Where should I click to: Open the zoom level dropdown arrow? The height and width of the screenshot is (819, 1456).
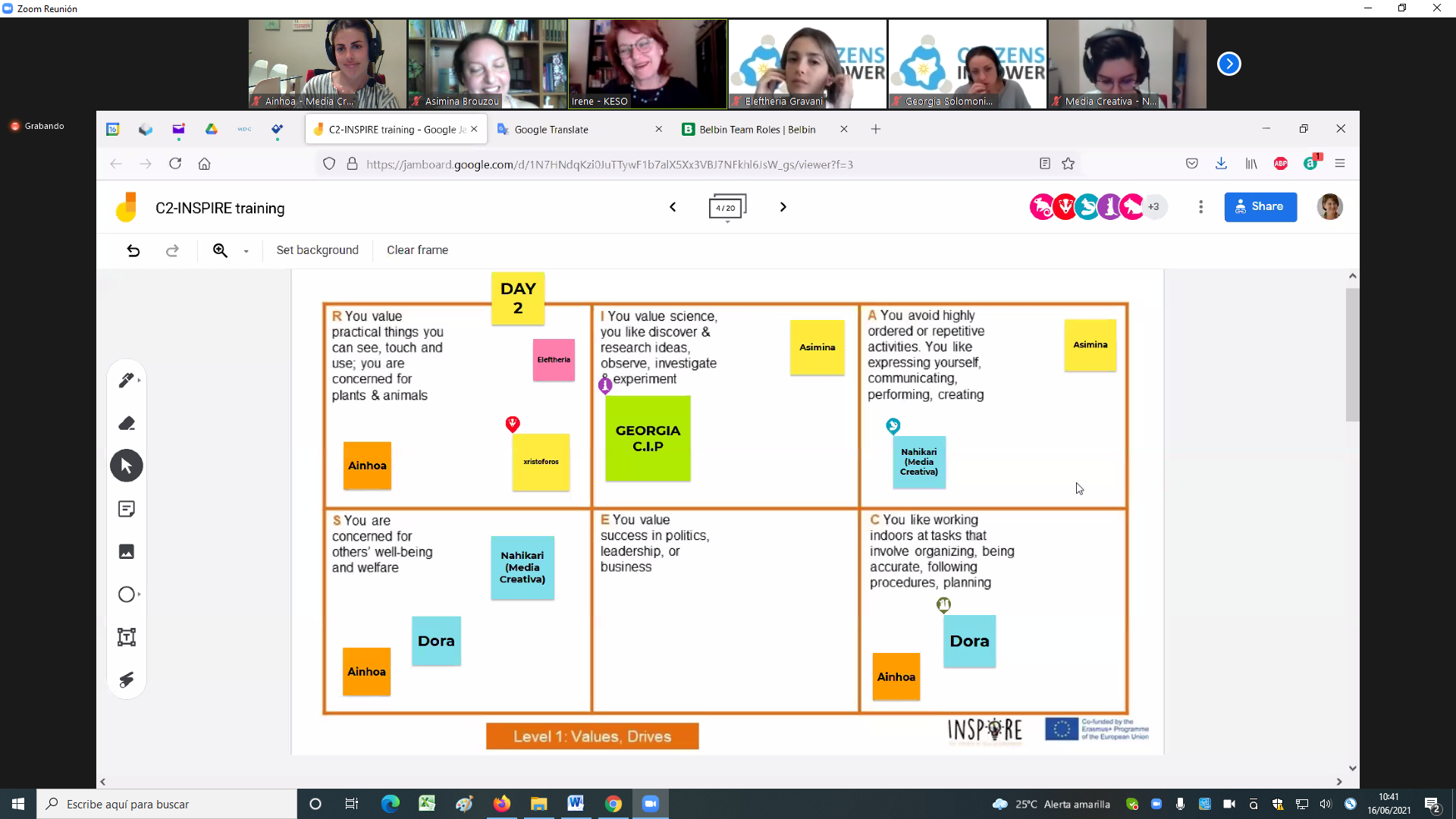point(246,251)
